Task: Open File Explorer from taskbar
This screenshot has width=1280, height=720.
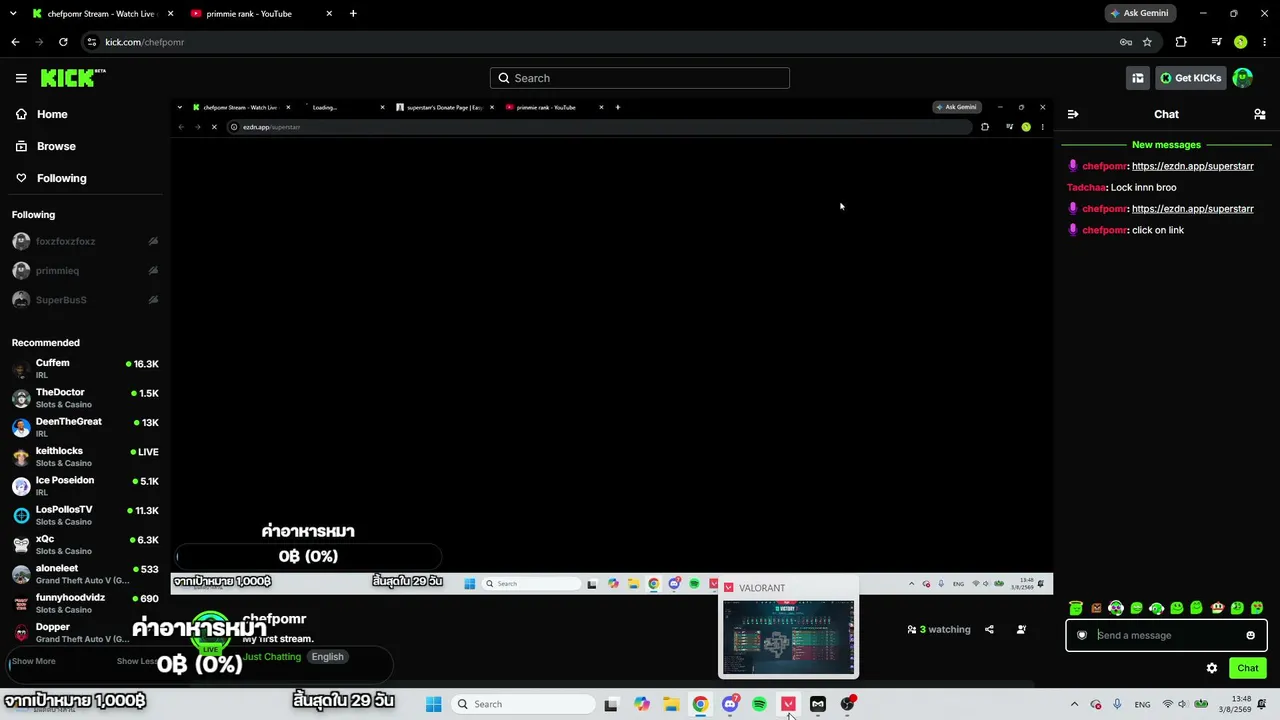Action: tap(671, 704)
